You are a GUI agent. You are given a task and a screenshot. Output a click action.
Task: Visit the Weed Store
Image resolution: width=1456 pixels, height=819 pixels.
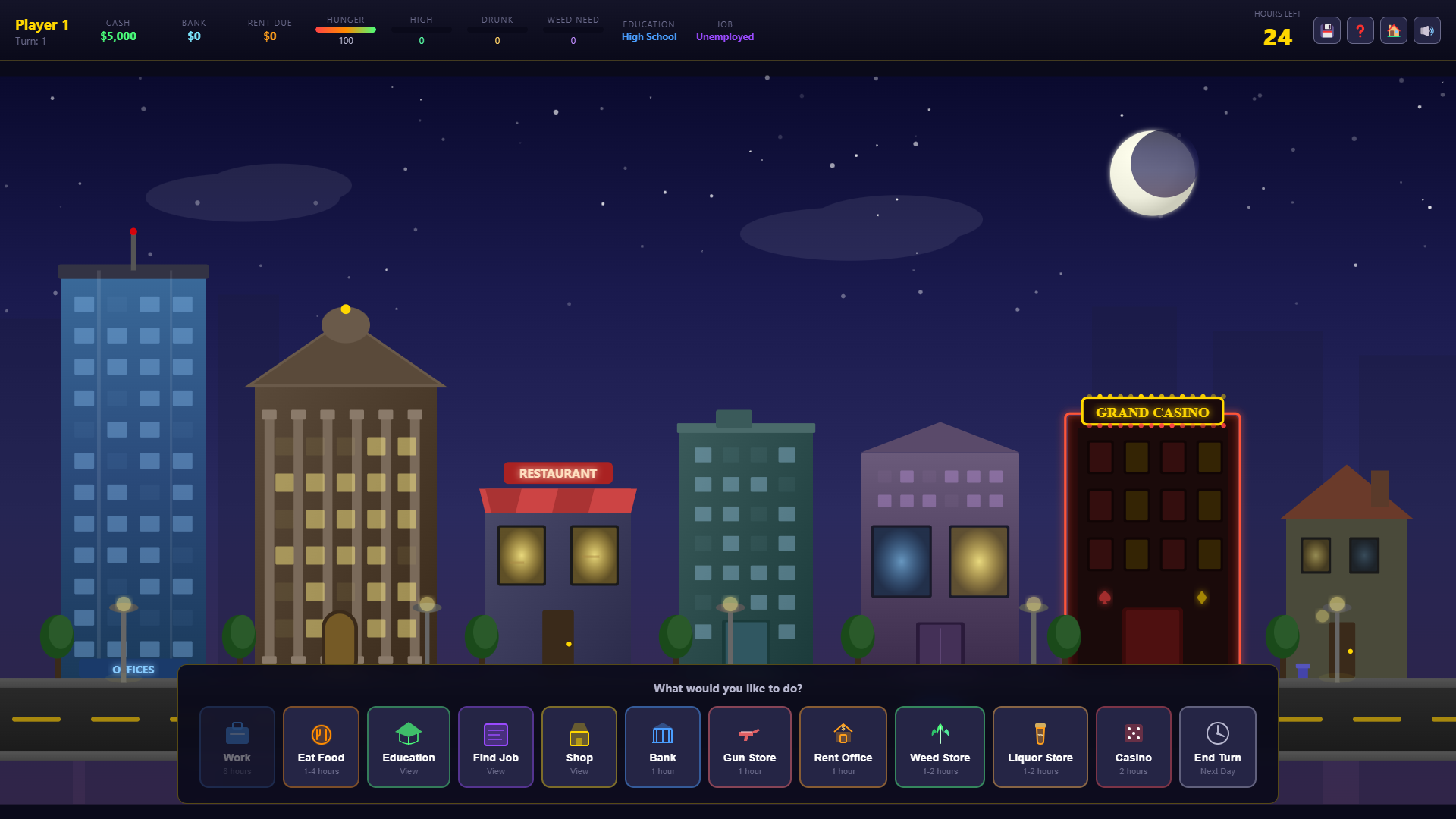tap(940, 747)
